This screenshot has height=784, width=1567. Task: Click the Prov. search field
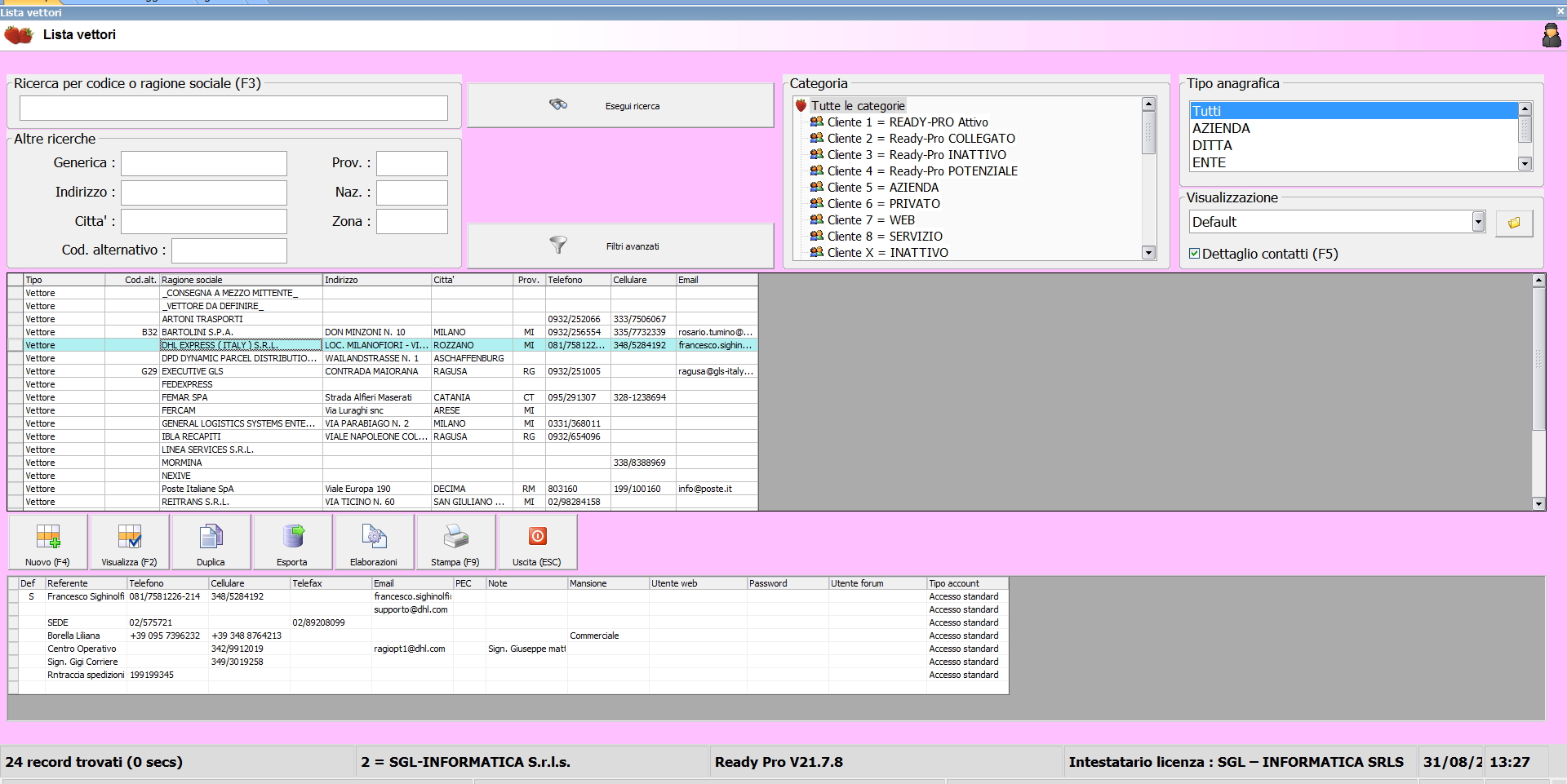click(x=412, y=163)
